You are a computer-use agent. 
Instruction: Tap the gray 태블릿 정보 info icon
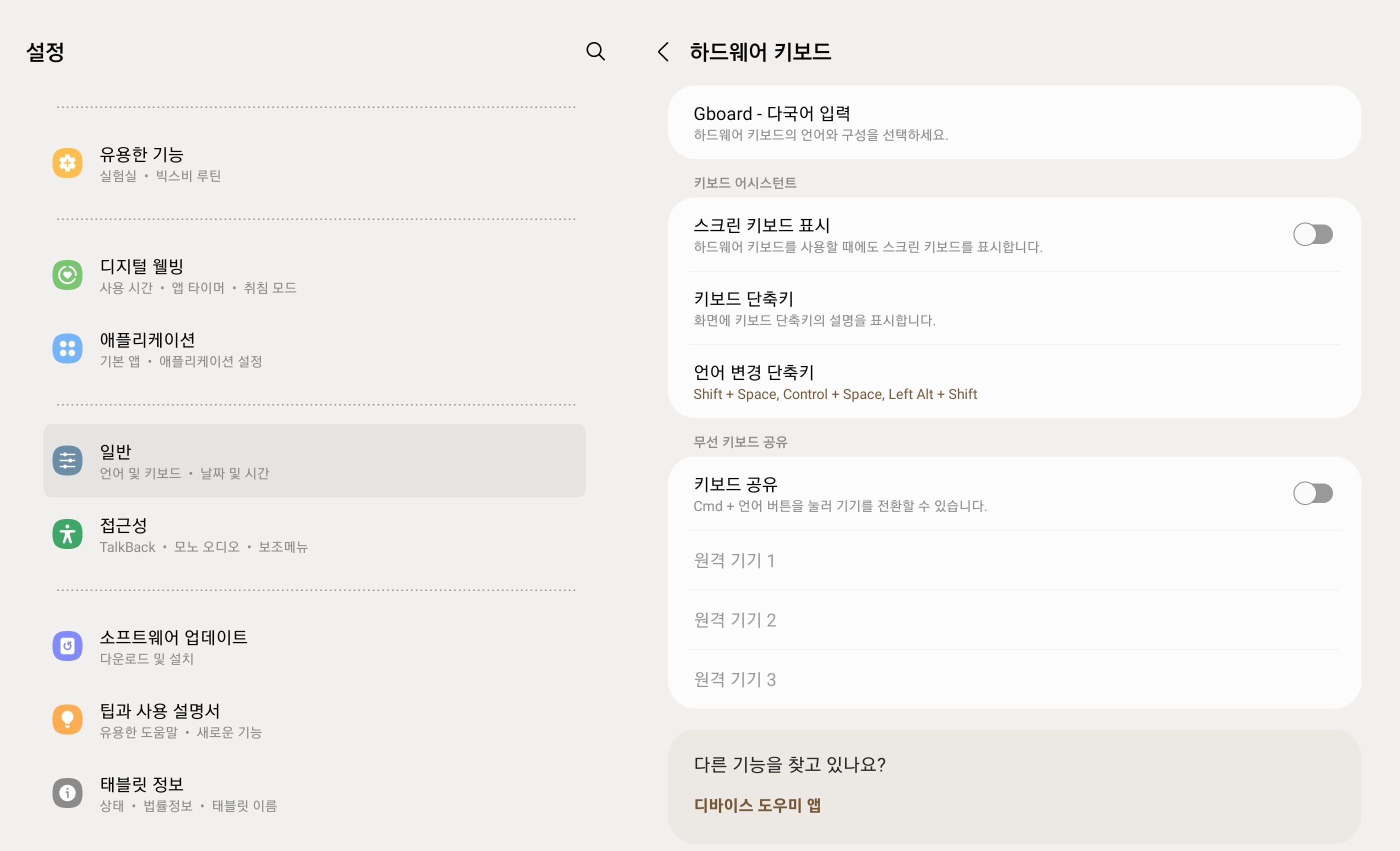click(x=67, y=793)
